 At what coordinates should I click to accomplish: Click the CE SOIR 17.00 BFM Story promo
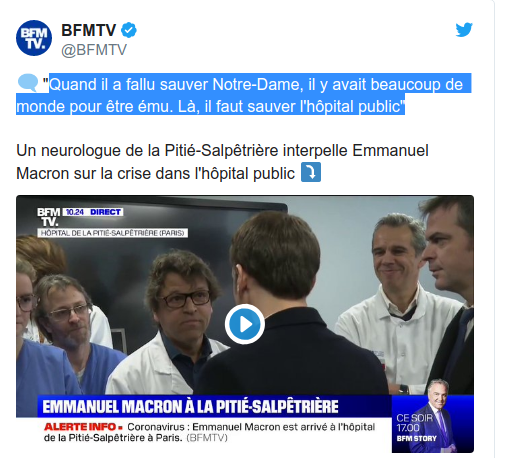(433, 424)
